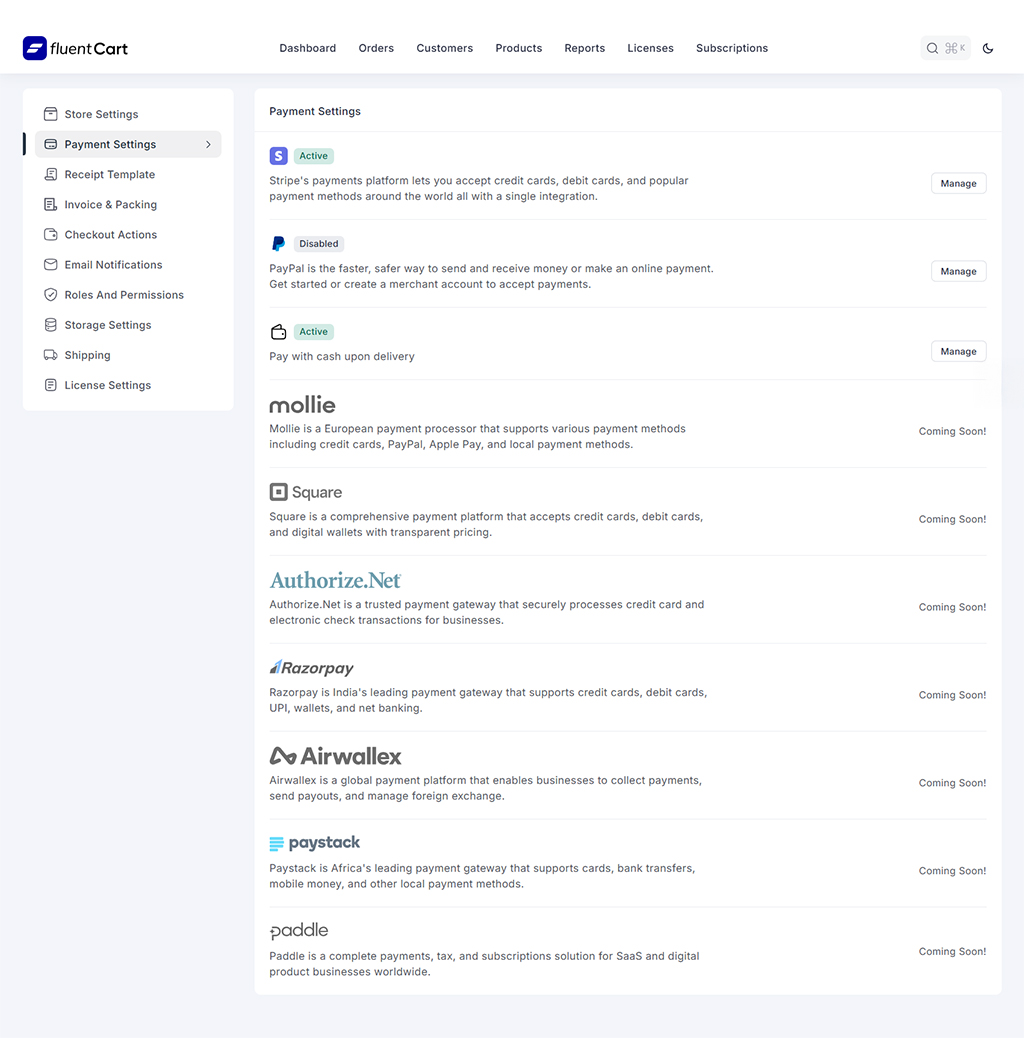The height and width of the screenshot is (1038, 1024).
Task: Click the Paddle logo
Action: (x=299, y=931)
